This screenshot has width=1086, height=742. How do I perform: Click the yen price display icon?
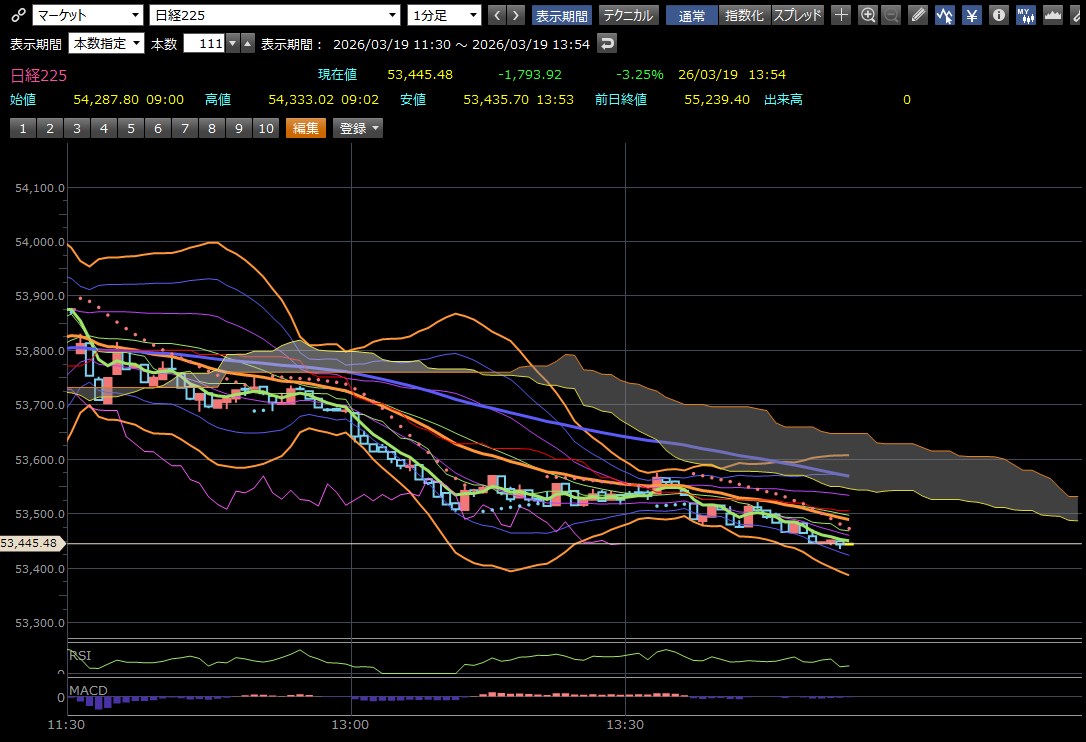(971, 15)
